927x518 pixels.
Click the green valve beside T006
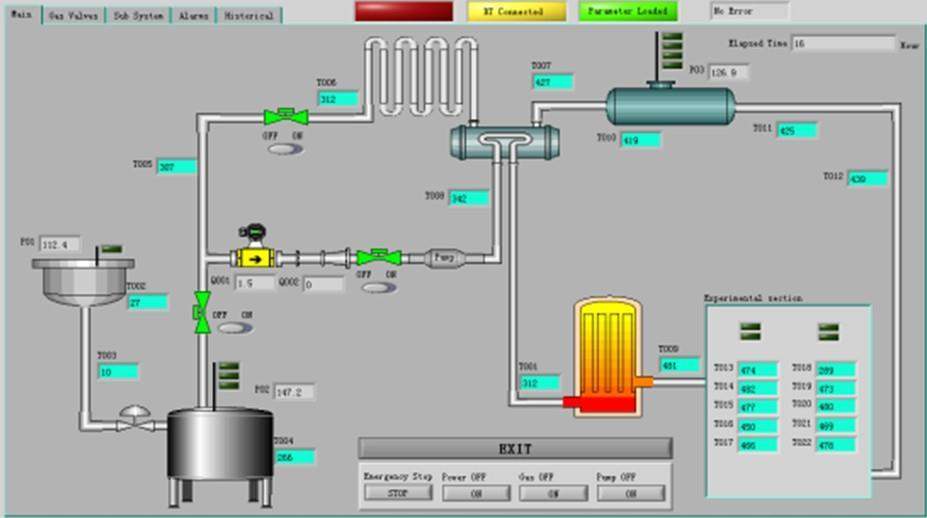[x=286, y=116]
